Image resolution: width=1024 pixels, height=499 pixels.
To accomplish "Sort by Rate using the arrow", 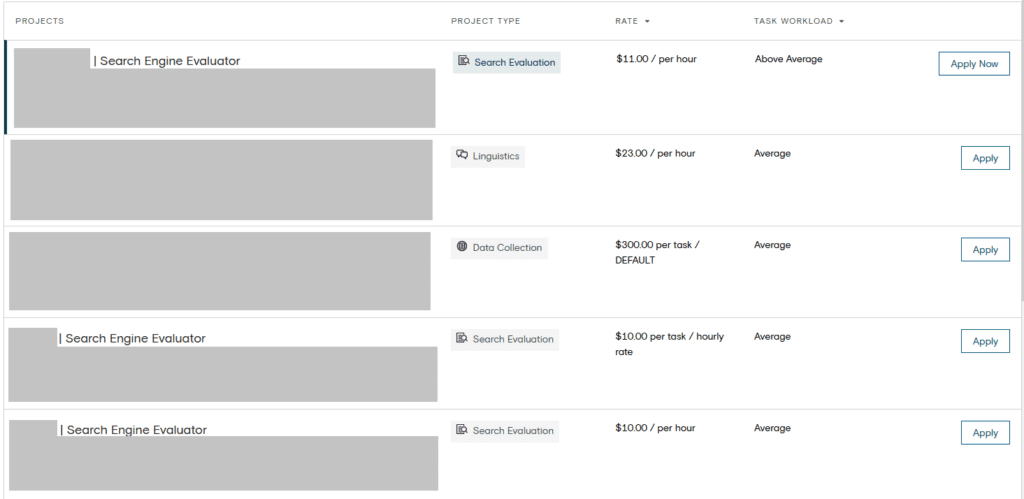I will point(647,22).
